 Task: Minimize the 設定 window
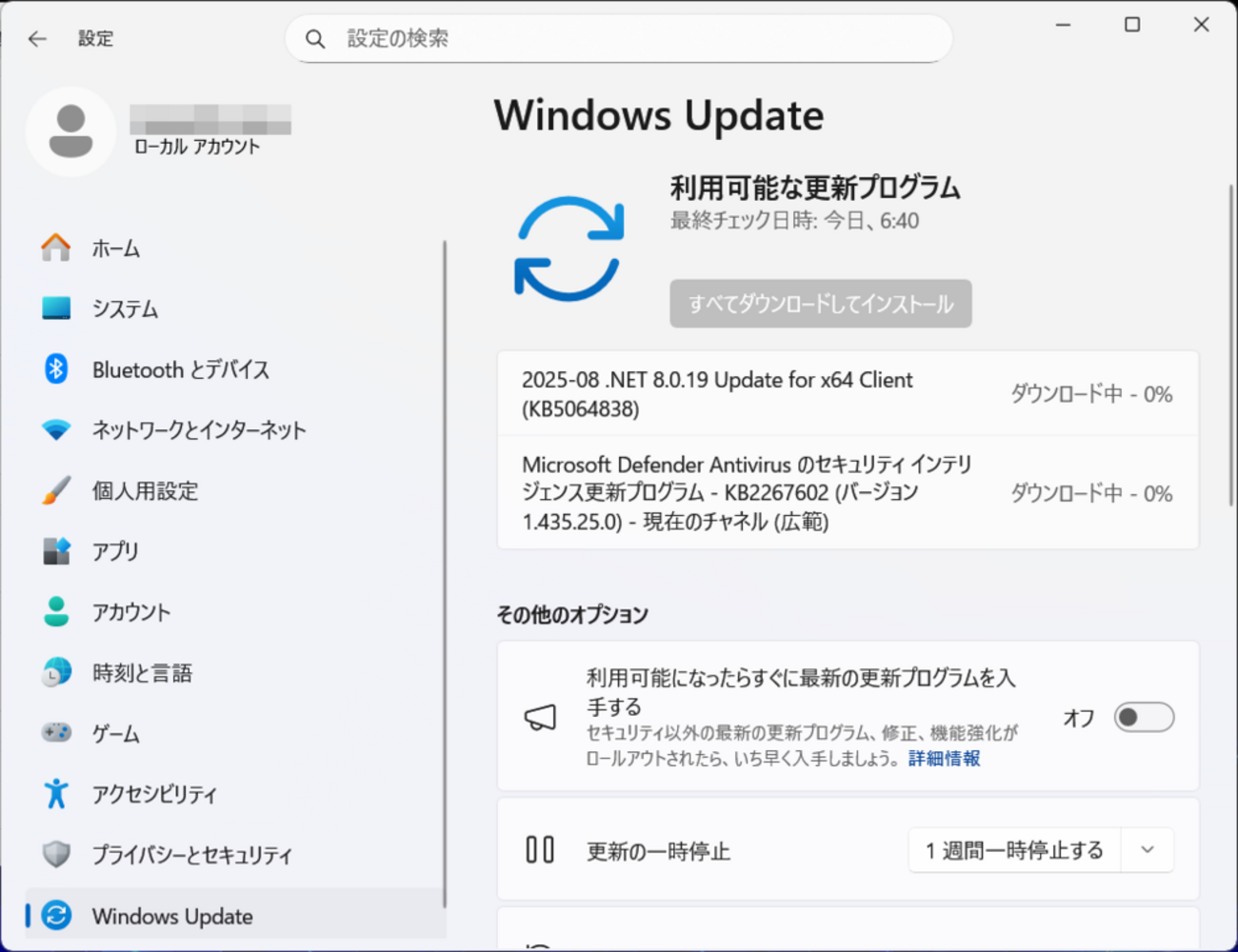click(x=1064, y=25)
